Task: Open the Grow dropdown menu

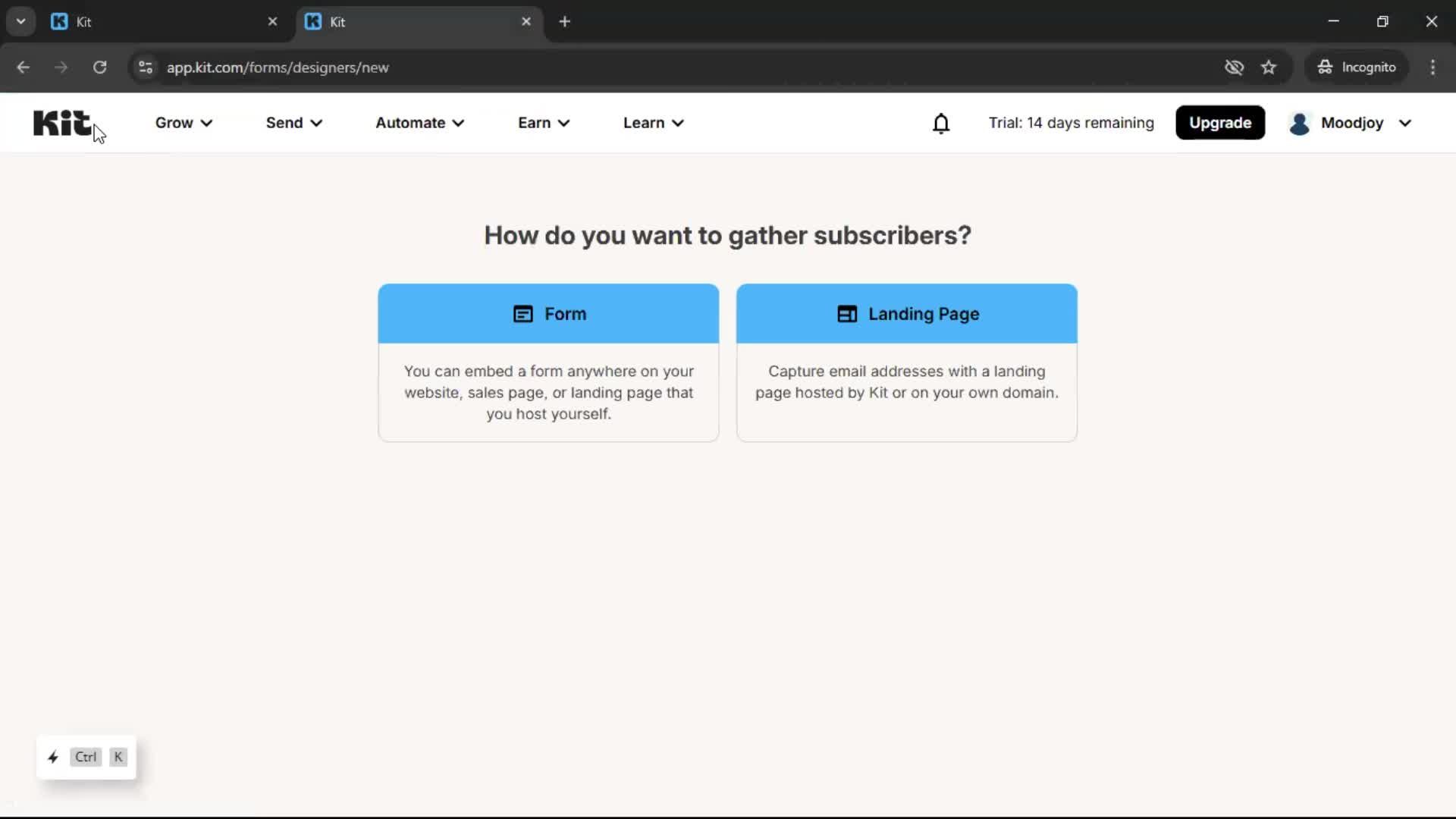Action: 183,123
